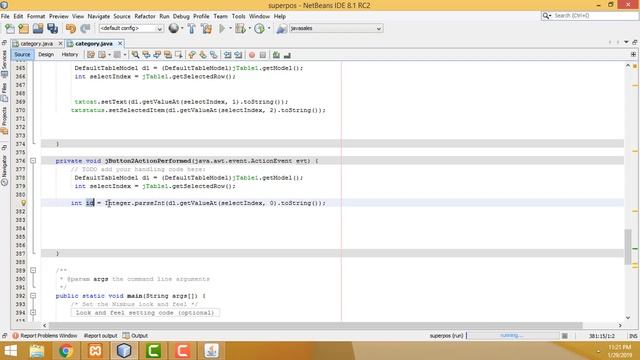
Task: Open the Profile Project dropdown arrow
Action: 269,28
